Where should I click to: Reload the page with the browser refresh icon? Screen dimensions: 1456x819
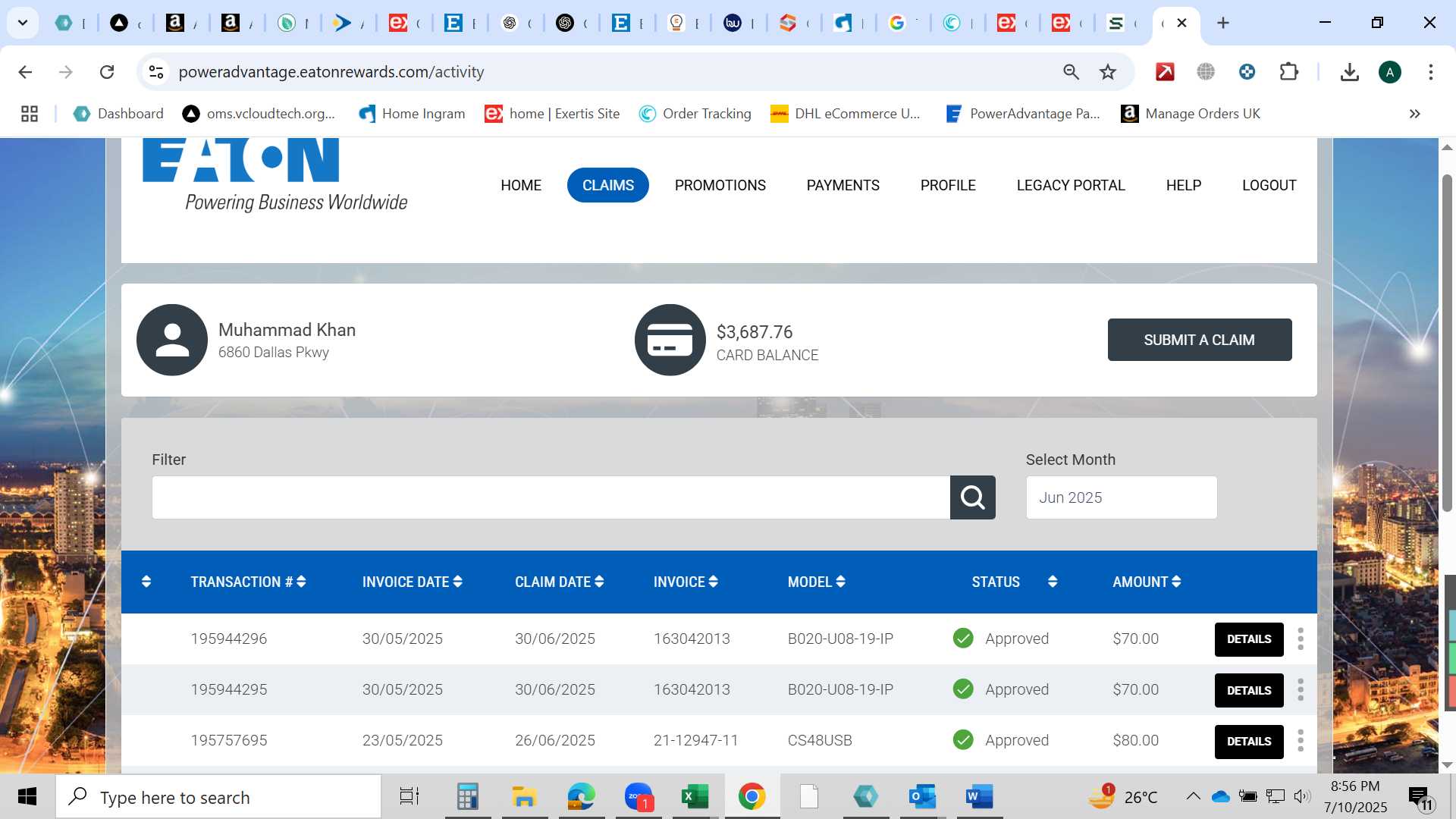click(x=107, y=72)
